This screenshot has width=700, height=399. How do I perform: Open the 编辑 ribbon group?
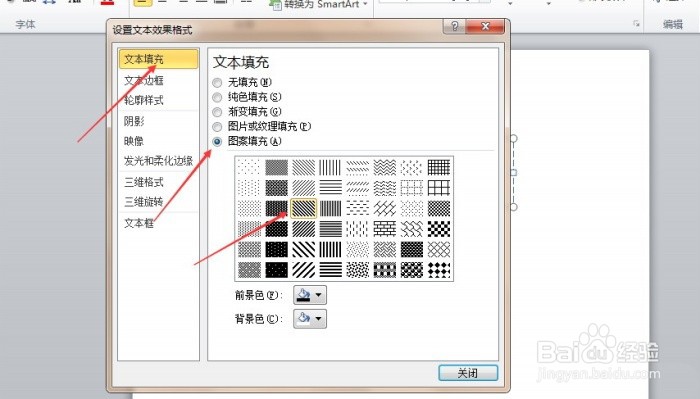[672, 24]
